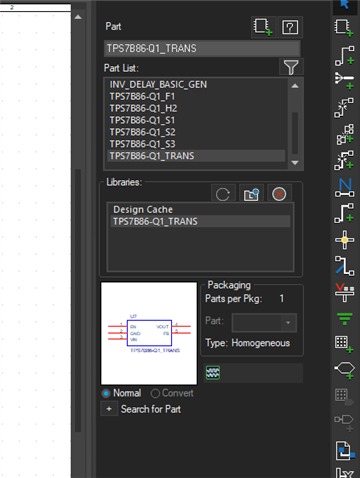
Task: Refresh the libraries list
Action: point(223,194)
